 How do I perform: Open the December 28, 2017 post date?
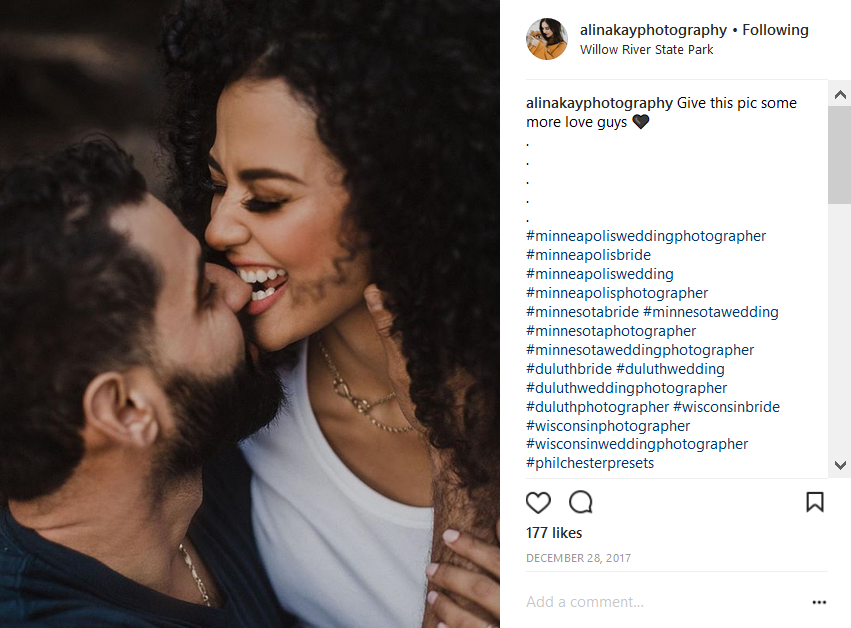(578, 558)
